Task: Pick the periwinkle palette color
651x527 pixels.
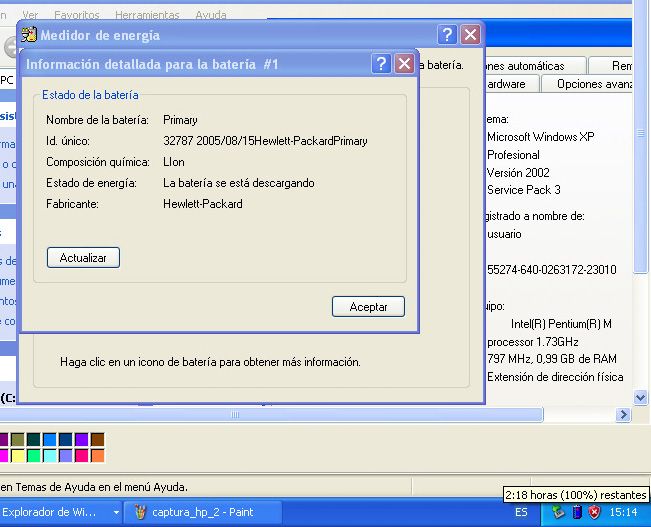Action: 66,456
